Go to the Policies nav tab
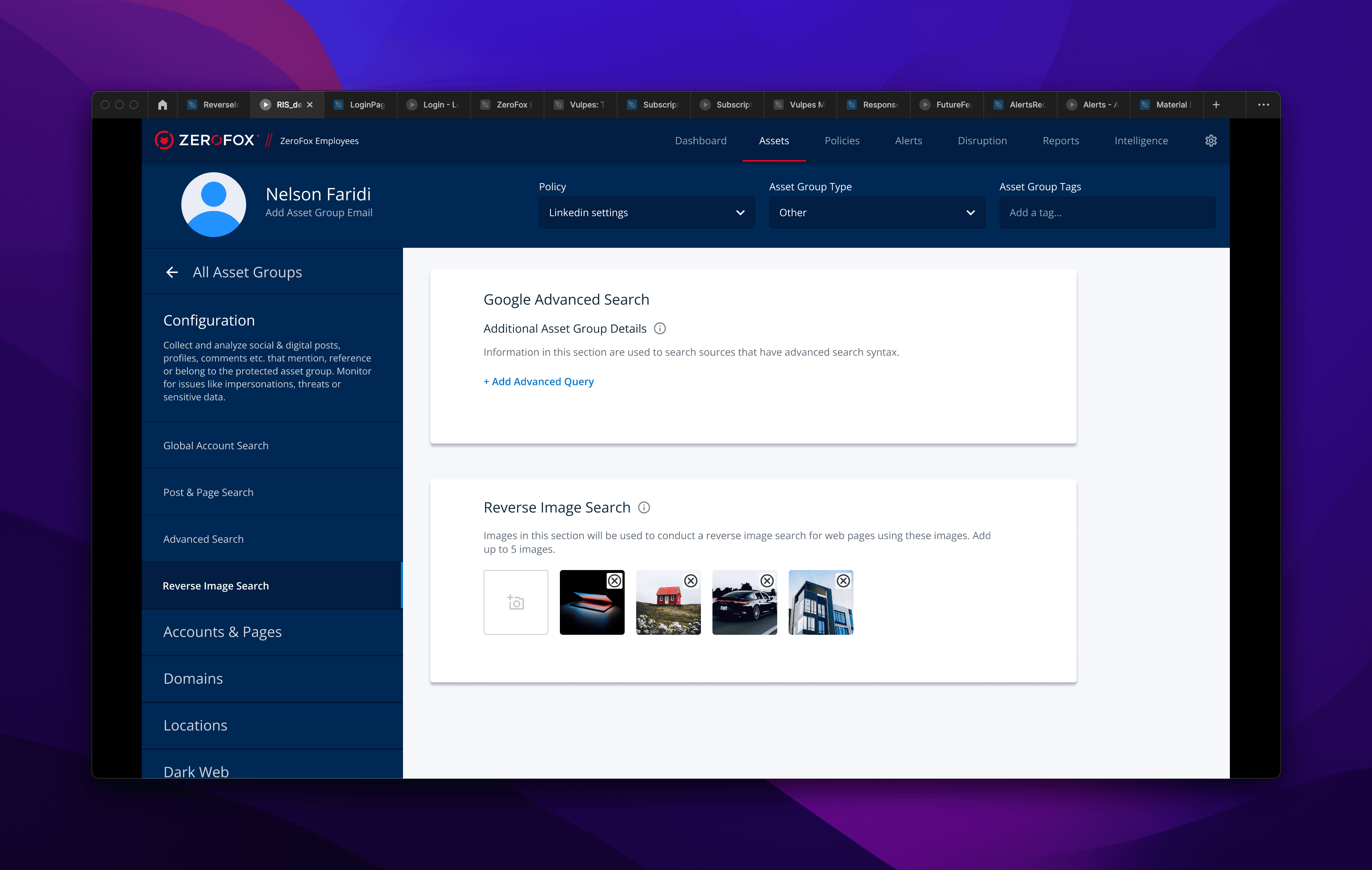Screen dimensions: 1372x870 click(x=842, y=141)
